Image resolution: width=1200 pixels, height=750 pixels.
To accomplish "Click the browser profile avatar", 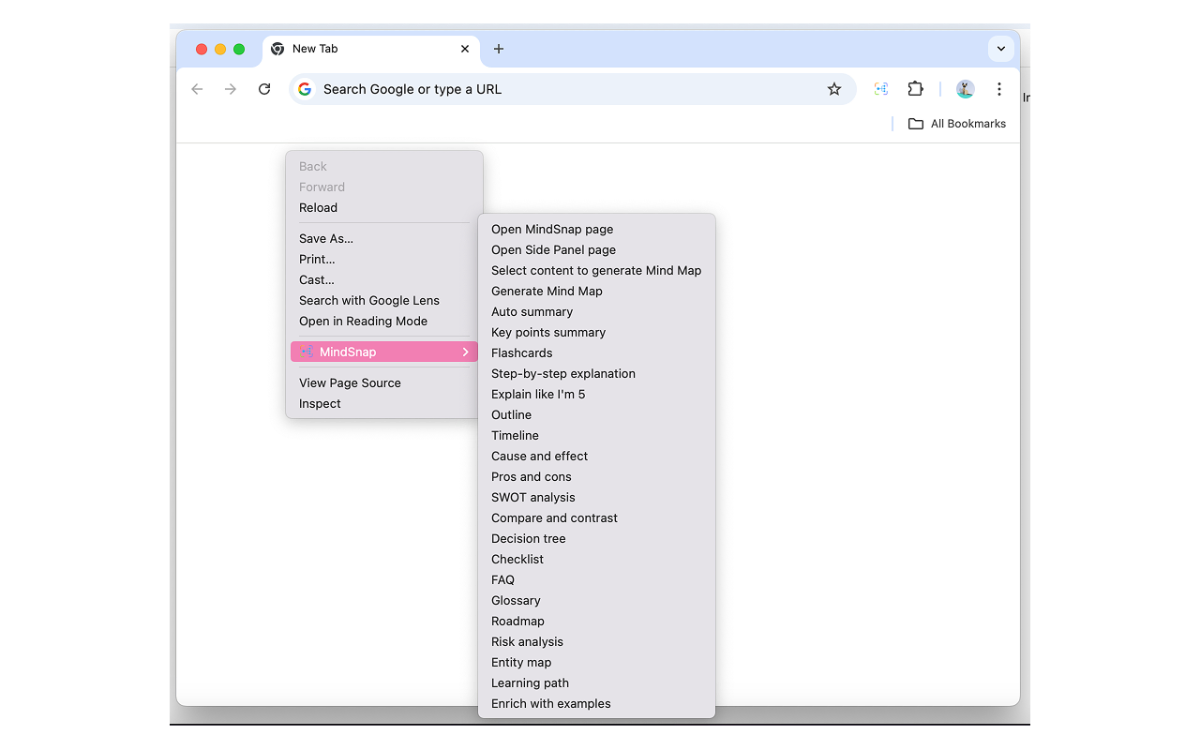I will (x=964, y=89).
